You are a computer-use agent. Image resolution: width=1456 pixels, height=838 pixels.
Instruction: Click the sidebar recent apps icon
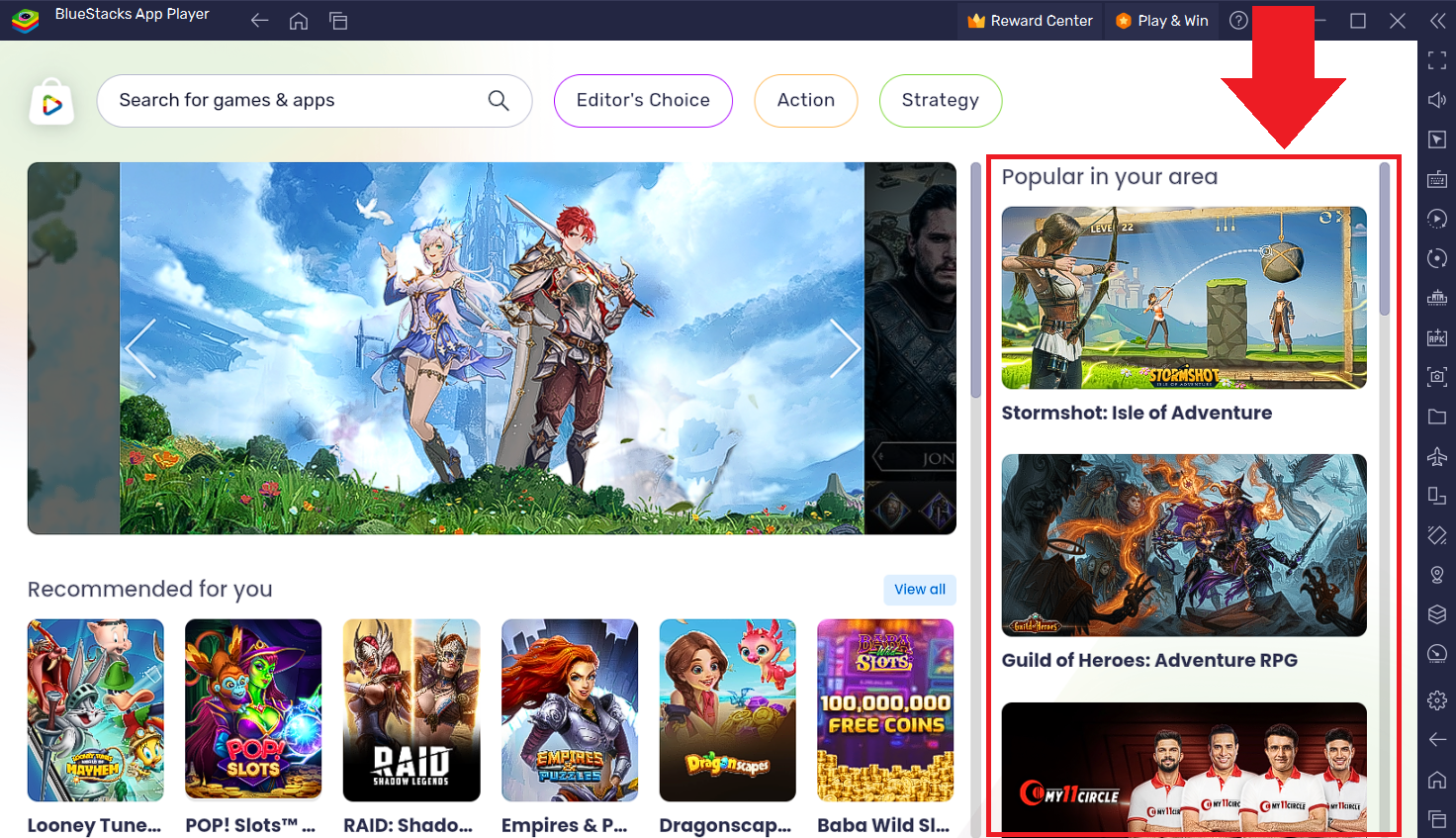(1437, 819)
